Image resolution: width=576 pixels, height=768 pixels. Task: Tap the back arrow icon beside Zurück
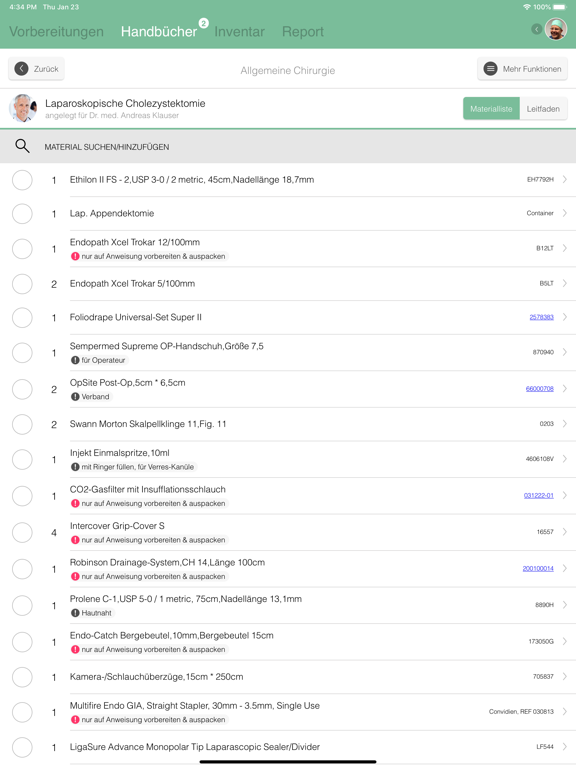(21, 69)
